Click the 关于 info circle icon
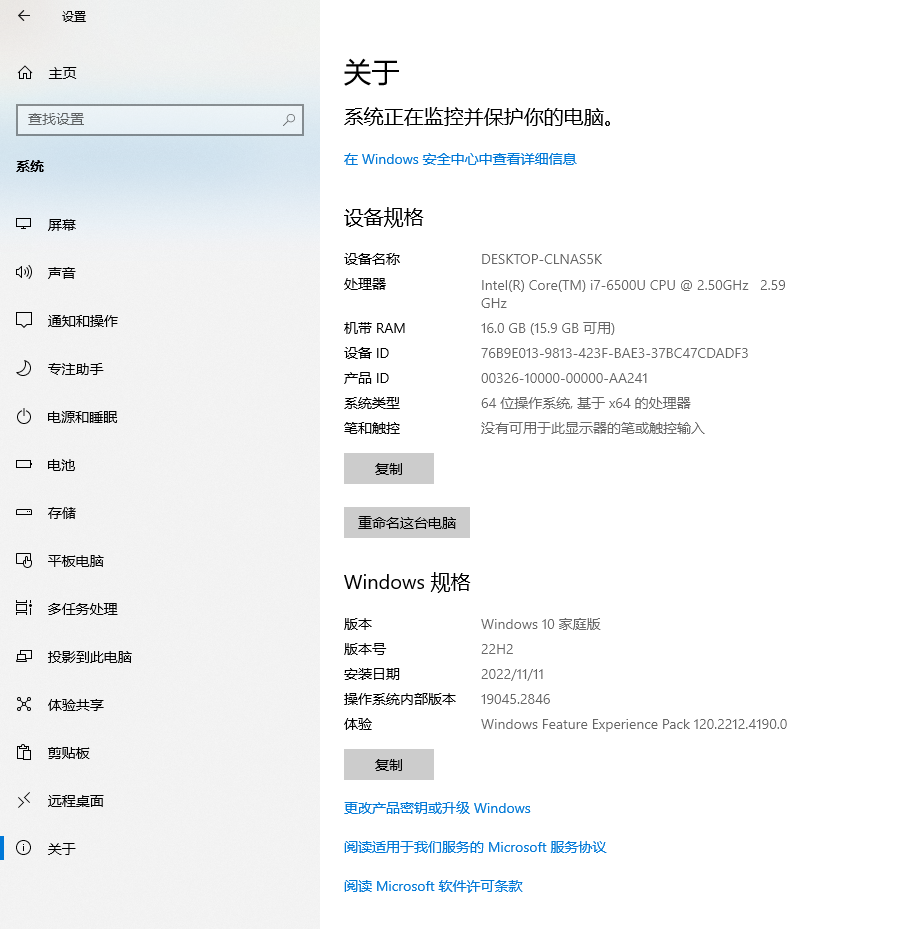 (24, 848)
